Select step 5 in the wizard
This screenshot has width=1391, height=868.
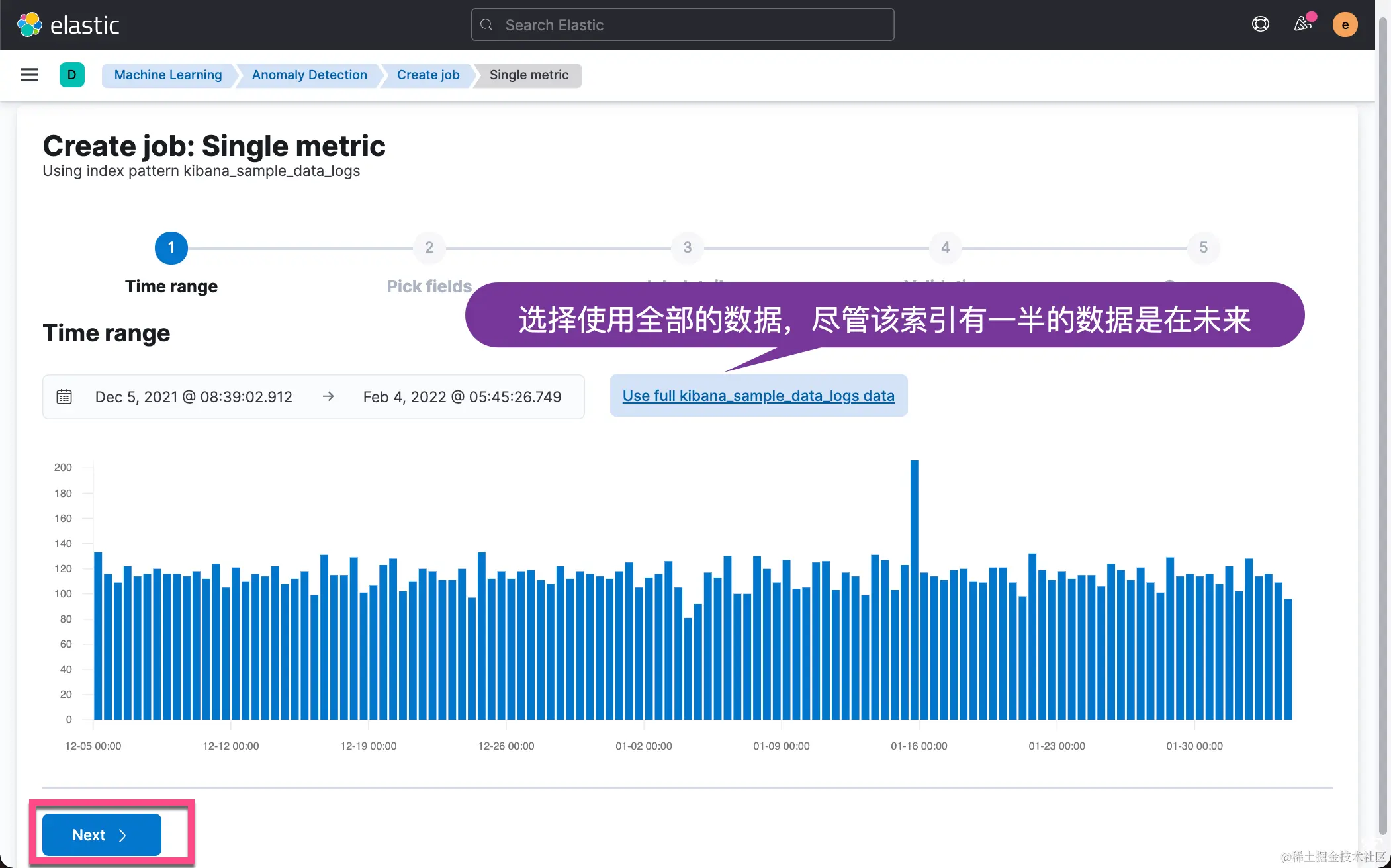1204,248
